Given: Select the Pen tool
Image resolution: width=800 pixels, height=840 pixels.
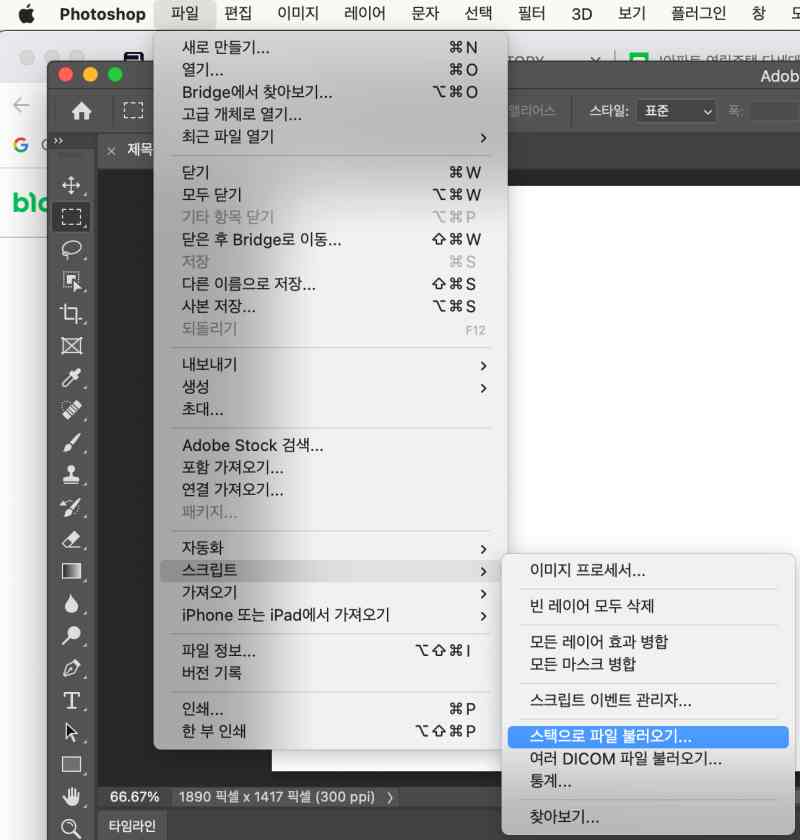Looking at the screenshot, I should tap(71, 668).
